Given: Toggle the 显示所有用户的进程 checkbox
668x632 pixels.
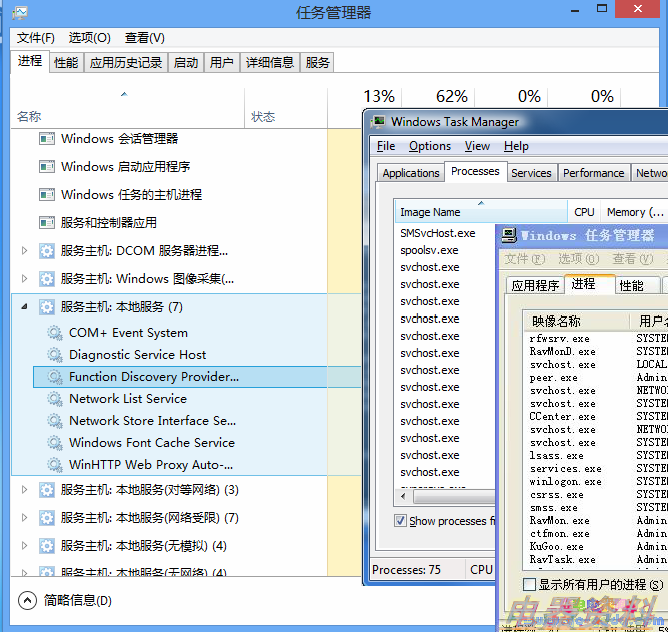Looking at the screenshot, I should pyautogui.click(x=529, y=584).
